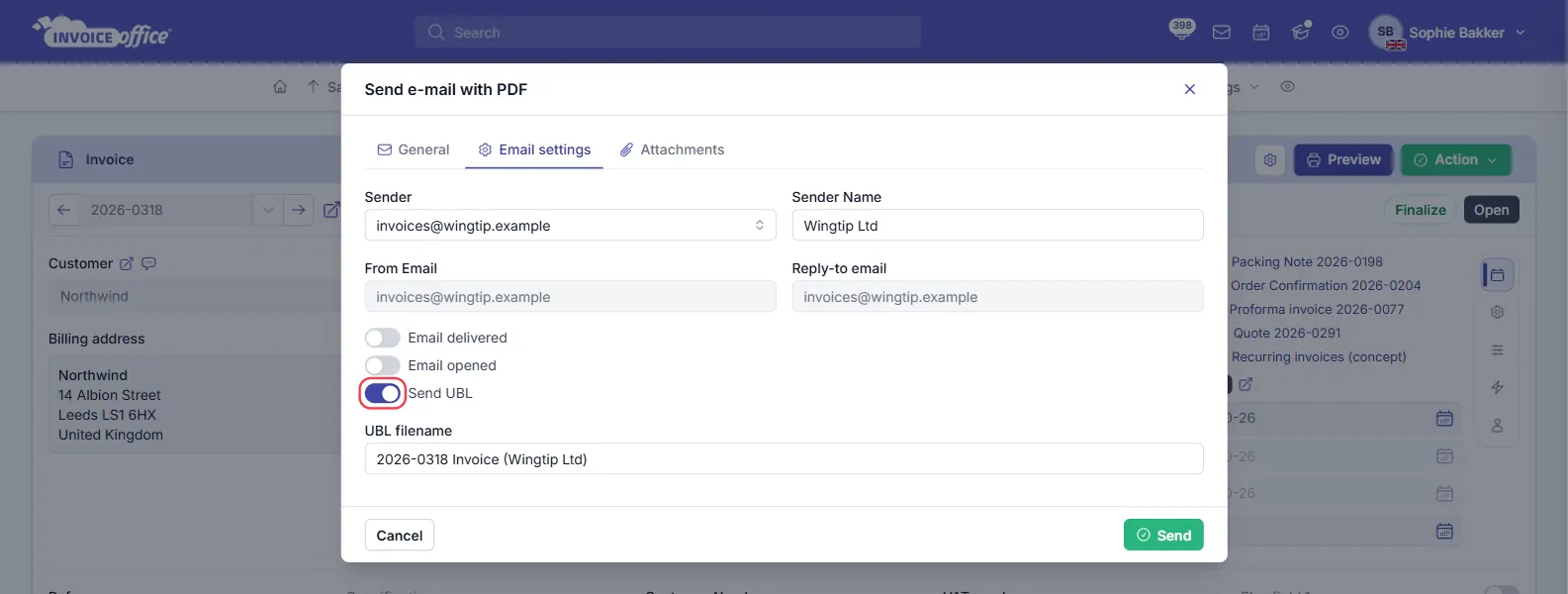Click the Reply-to email field
Screen dimensions: 1568x594
coord(997,296)
